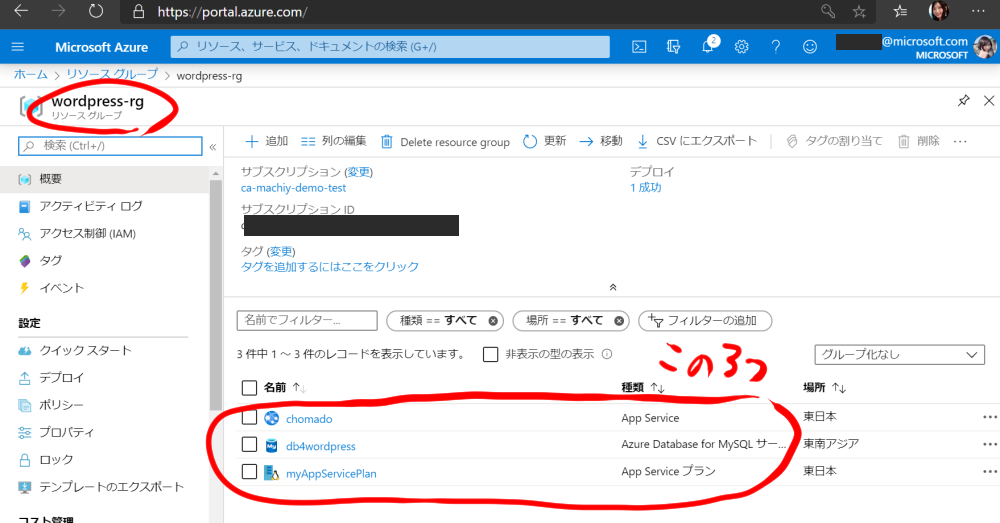Viewport: 1000px width, 523px height.
Task: Tick the select-all checkbox in header
Action: click(x=249, y=388)
